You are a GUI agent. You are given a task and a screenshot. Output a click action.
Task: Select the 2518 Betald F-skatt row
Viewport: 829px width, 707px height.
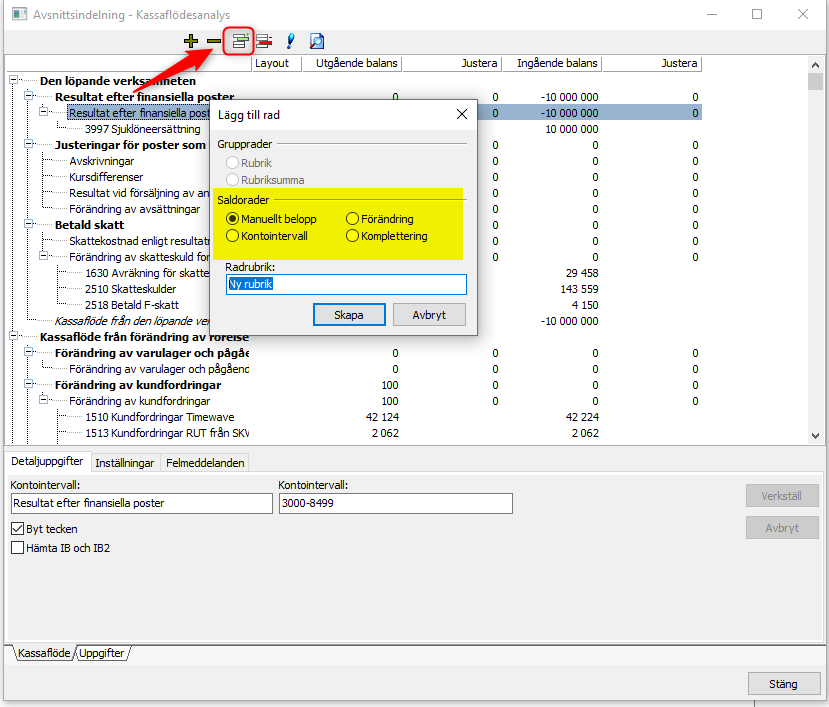tap(132, 305)
